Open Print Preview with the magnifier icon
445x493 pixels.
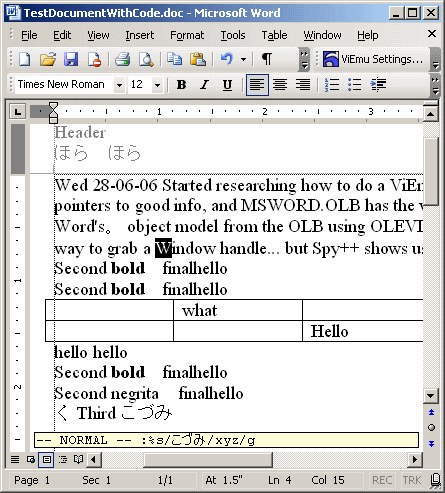point(146,59)
